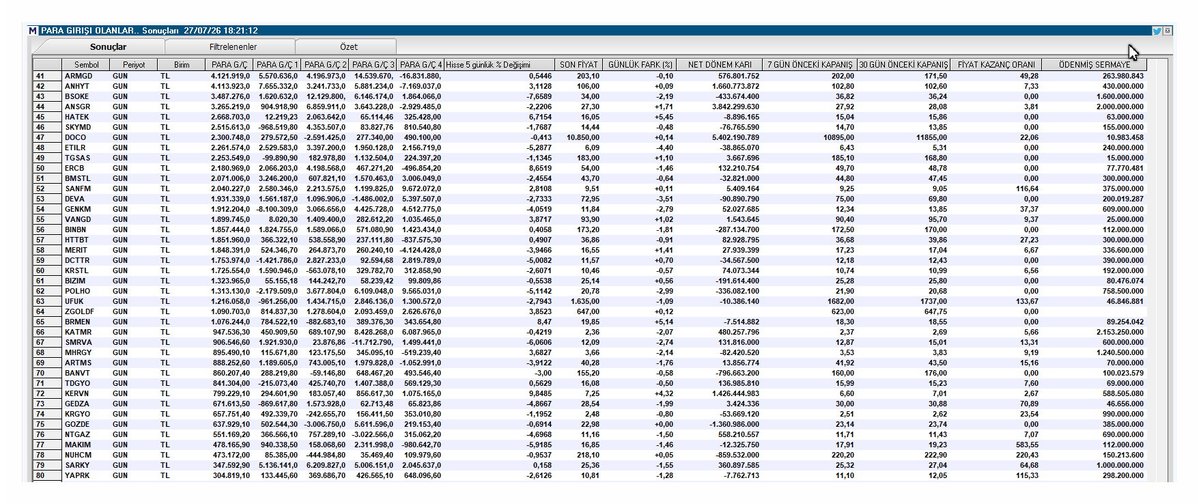Sort by the Periyot column header
This screenshot has height=504, width=1199.
(x=134, y=65)
